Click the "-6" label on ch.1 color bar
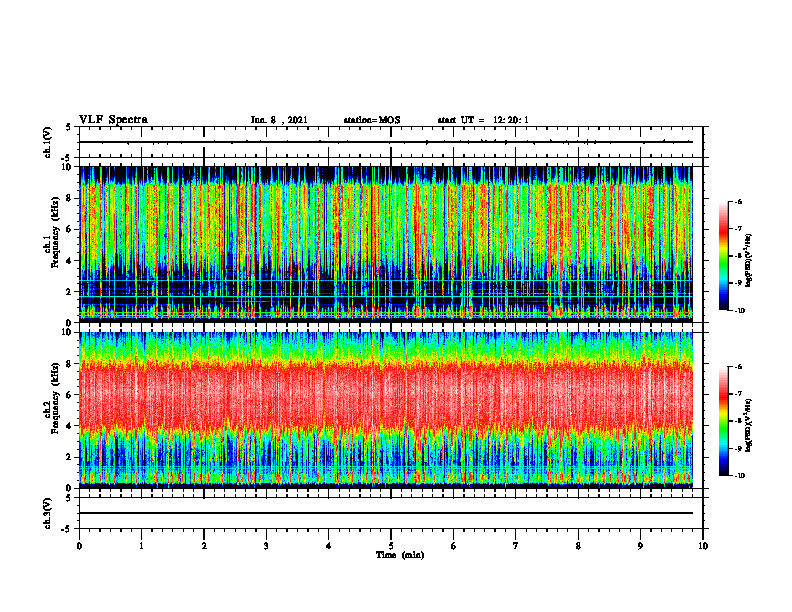This screenshot has height=612, width=792. point(738,201)
